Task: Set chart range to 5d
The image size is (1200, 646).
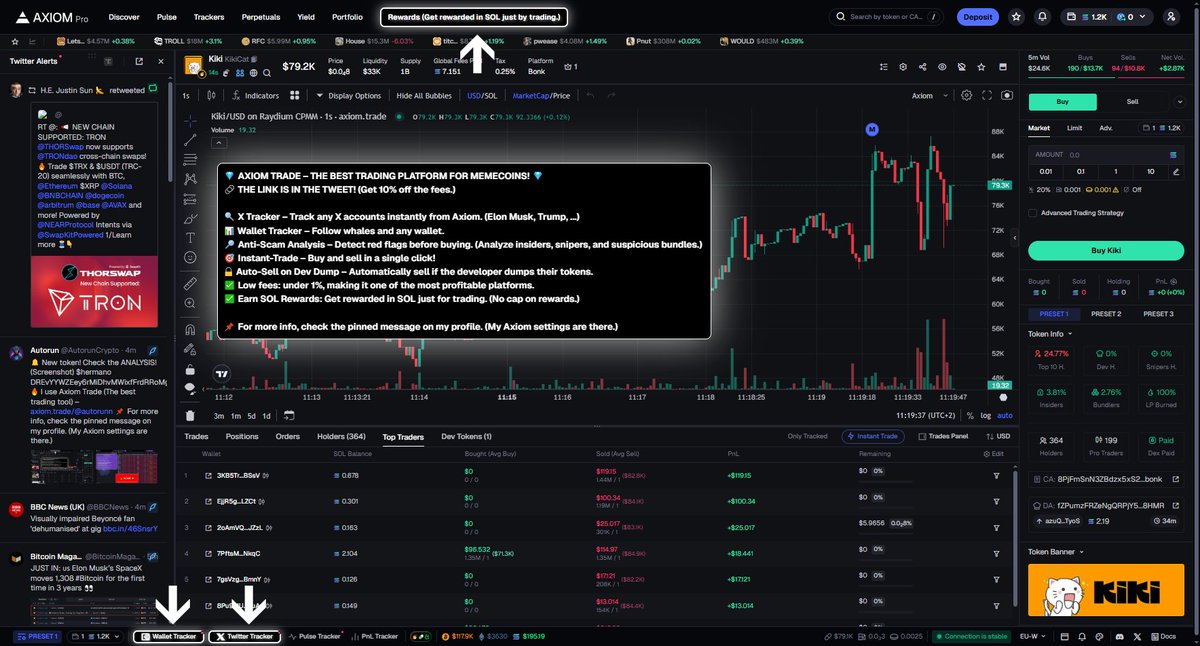Action: pos(252,415)
